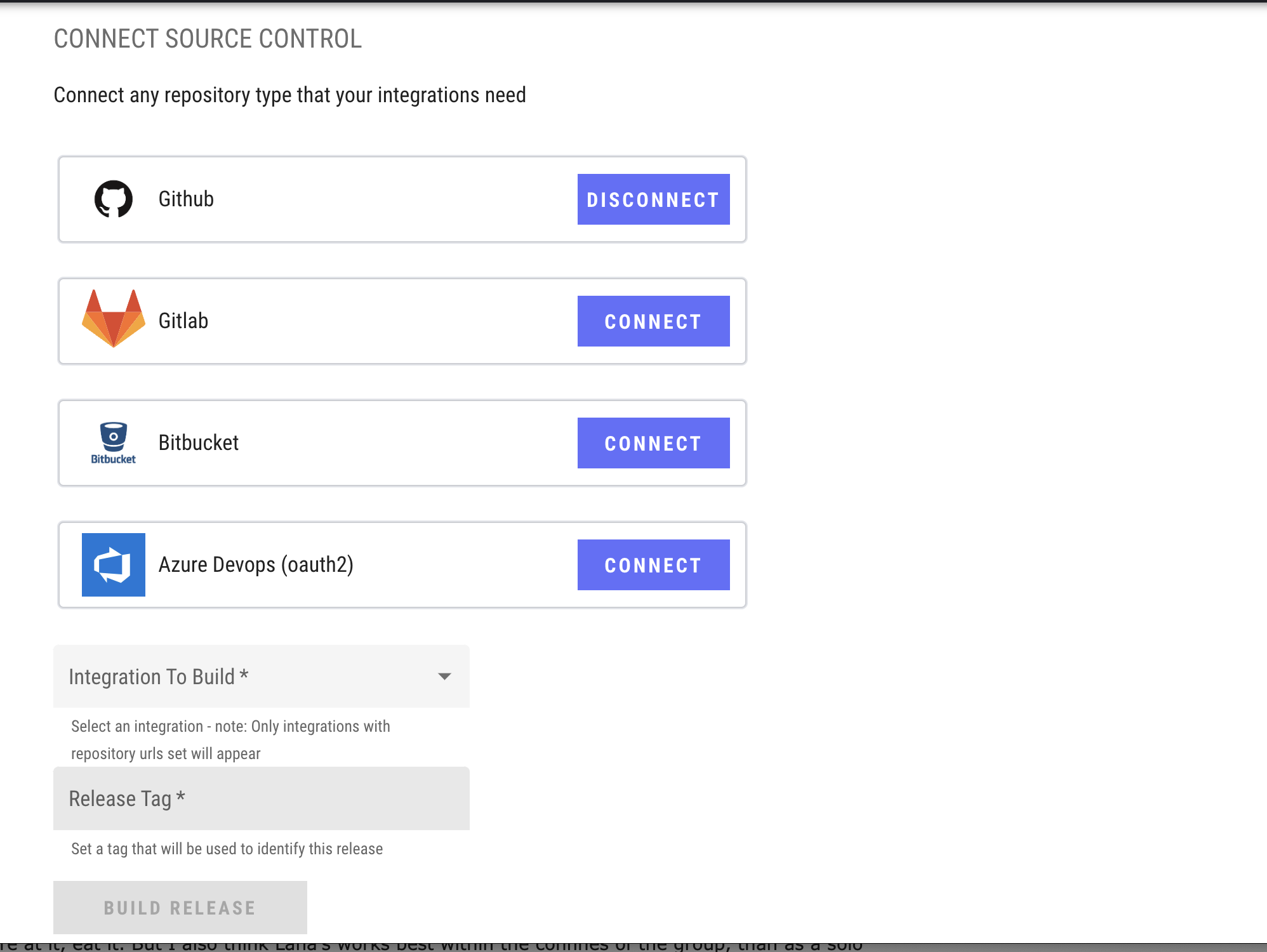Open the Integration To Build dropdown
Viewport: 1267px width, 952px height.
point(261,677)
